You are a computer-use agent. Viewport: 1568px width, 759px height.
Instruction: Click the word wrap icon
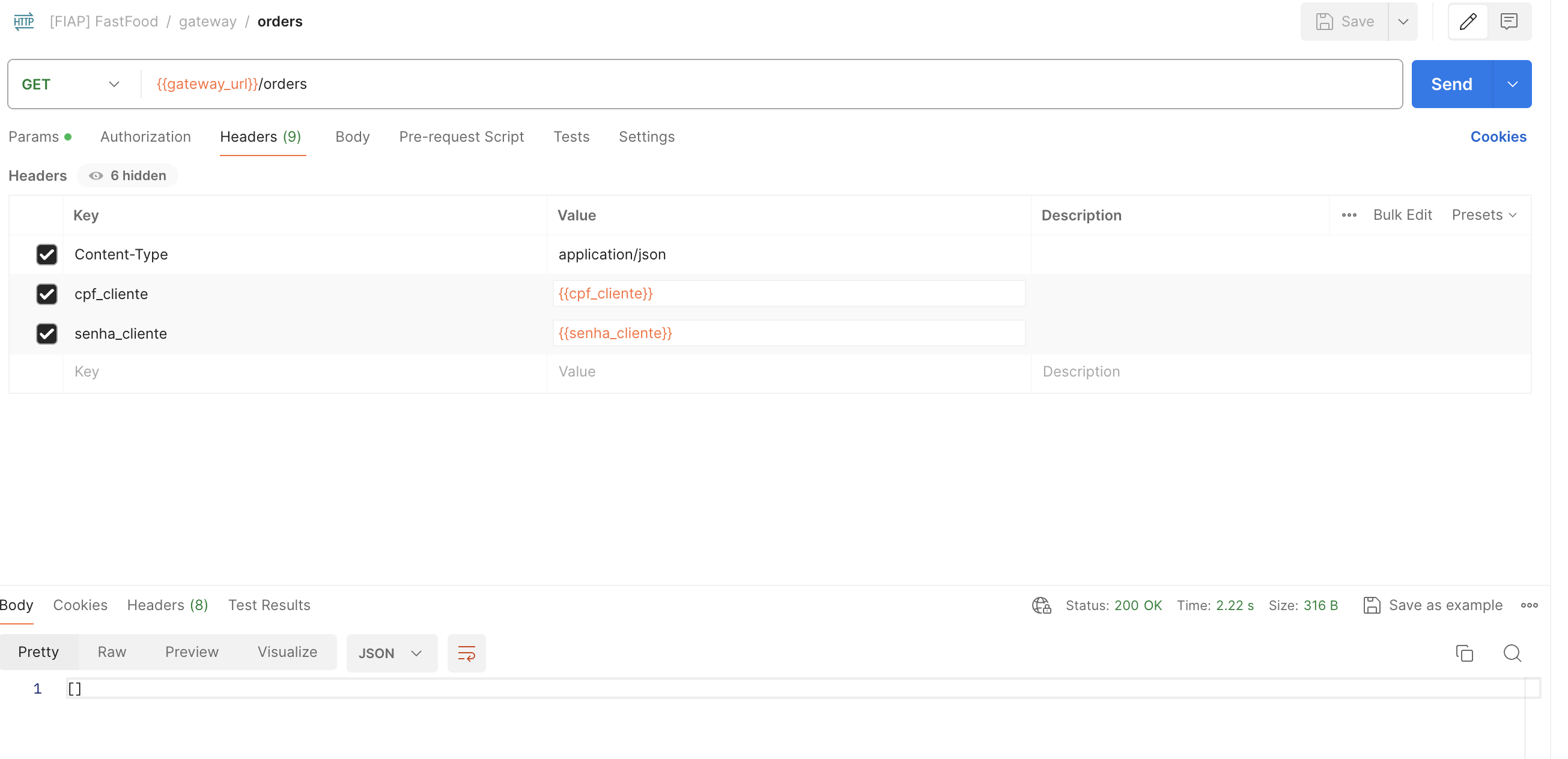click(x=466, y=653)
